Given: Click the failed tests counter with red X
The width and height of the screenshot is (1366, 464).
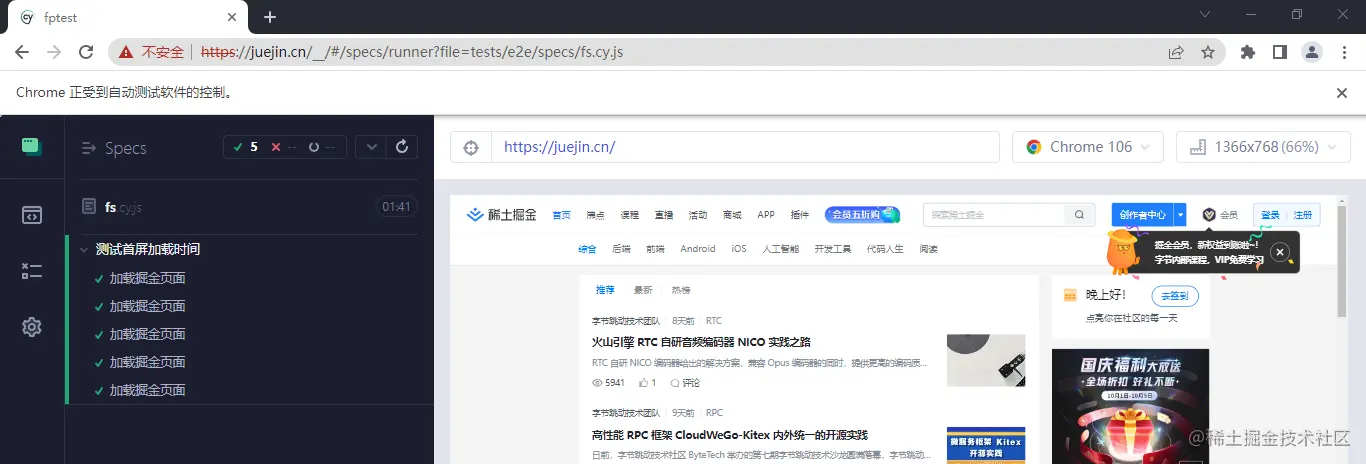Looking at the screenshot, I should click(285, 147).
